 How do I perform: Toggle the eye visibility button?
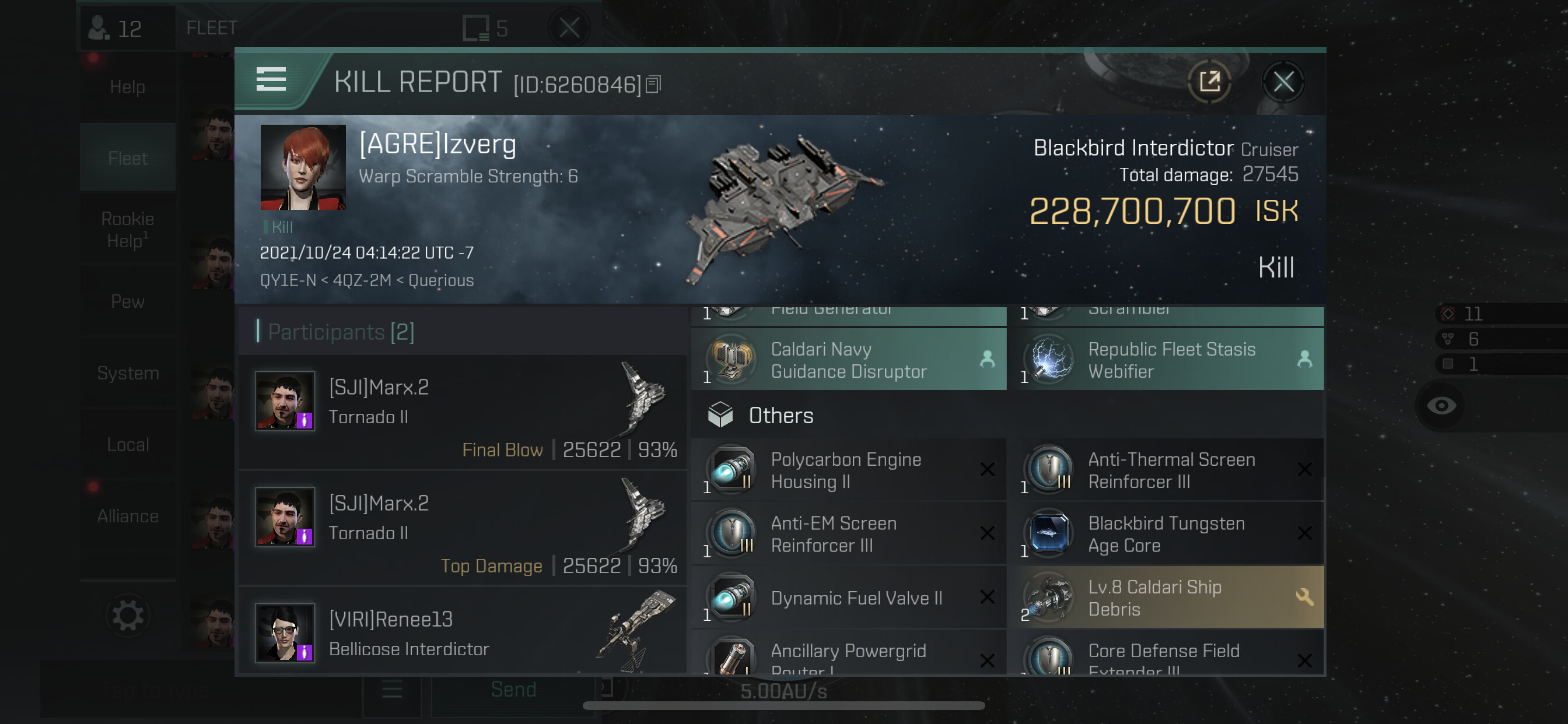coord(1441,406)
